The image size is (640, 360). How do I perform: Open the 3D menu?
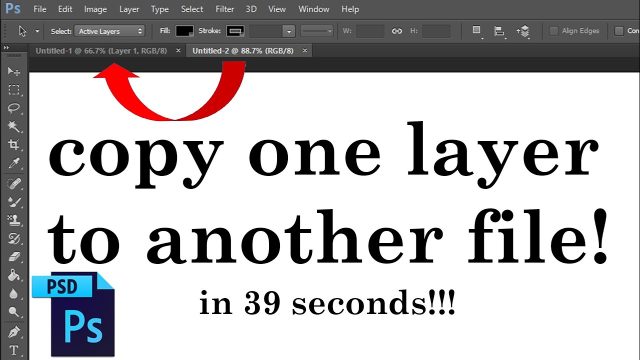(251, 9)
